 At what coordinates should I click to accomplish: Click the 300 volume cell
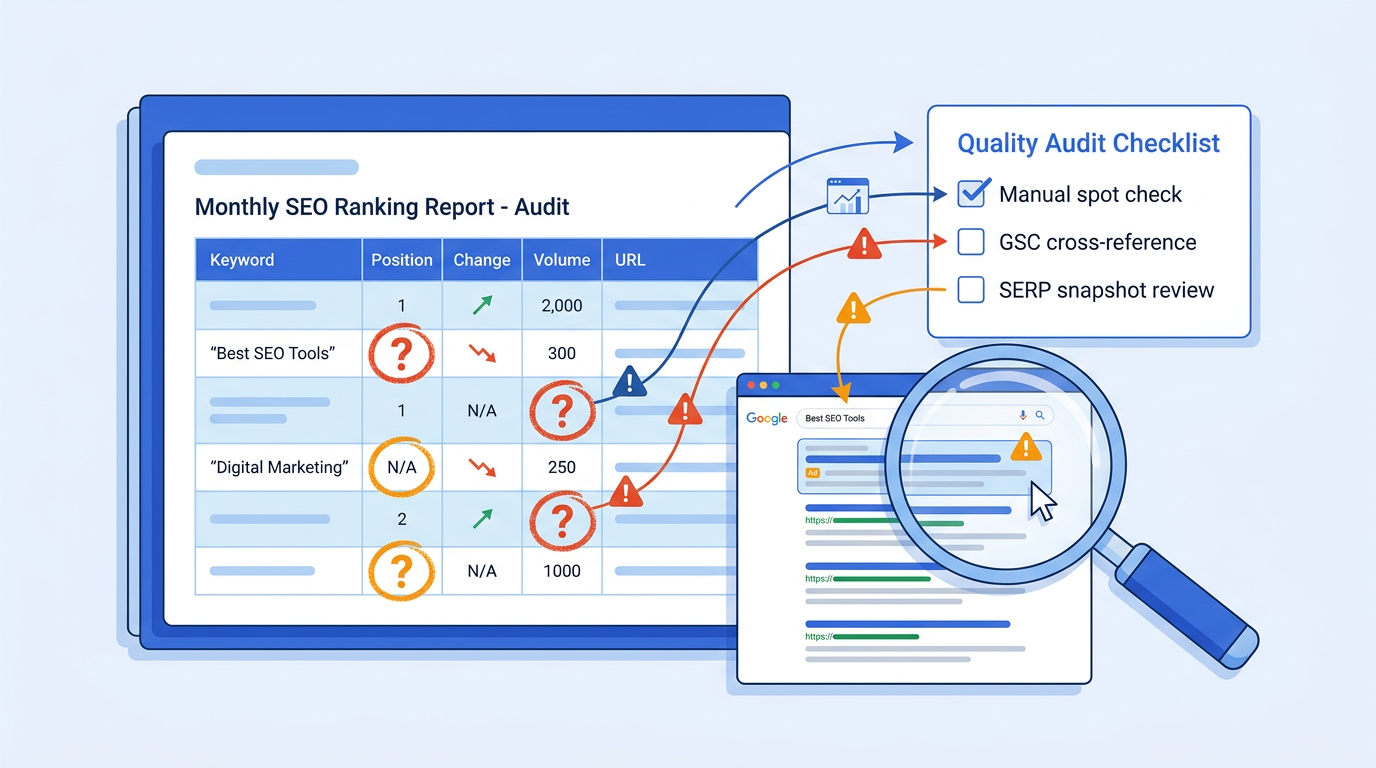pos(562,353)
